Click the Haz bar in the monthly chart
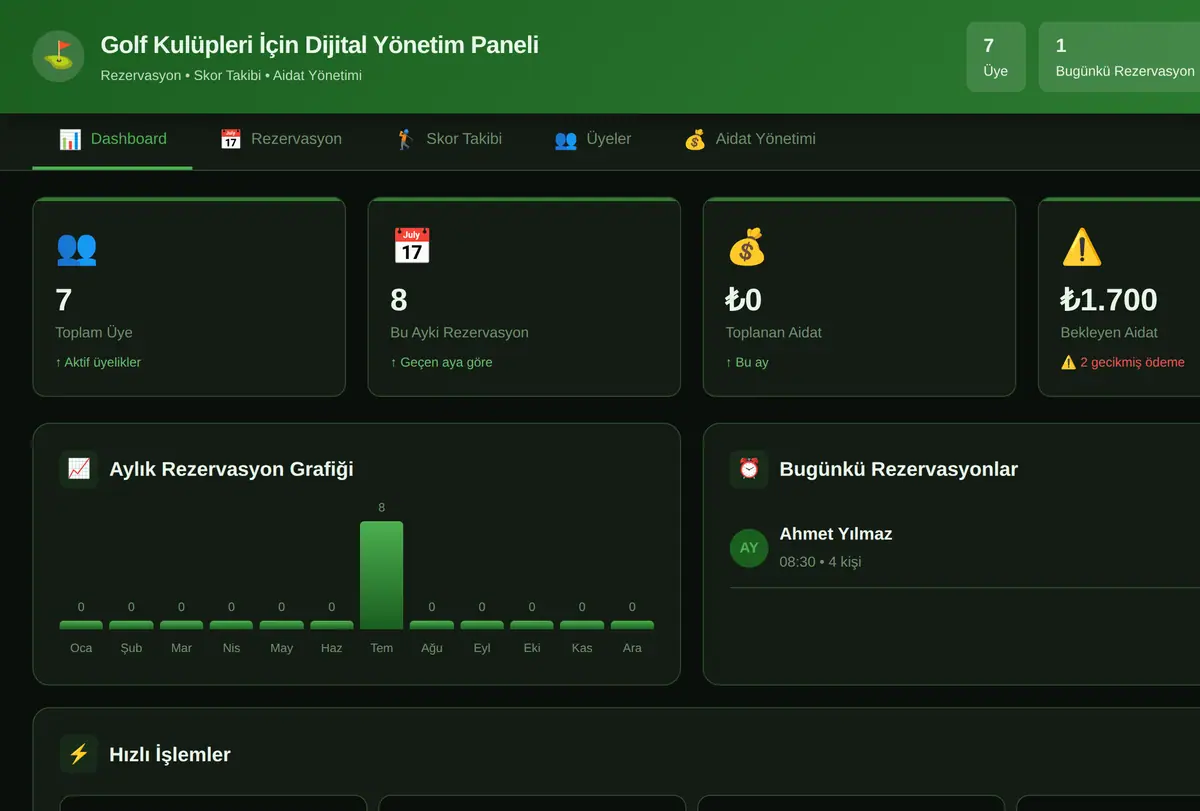Viewport: 1200px width, 811px height. click(x=331, y=625)
